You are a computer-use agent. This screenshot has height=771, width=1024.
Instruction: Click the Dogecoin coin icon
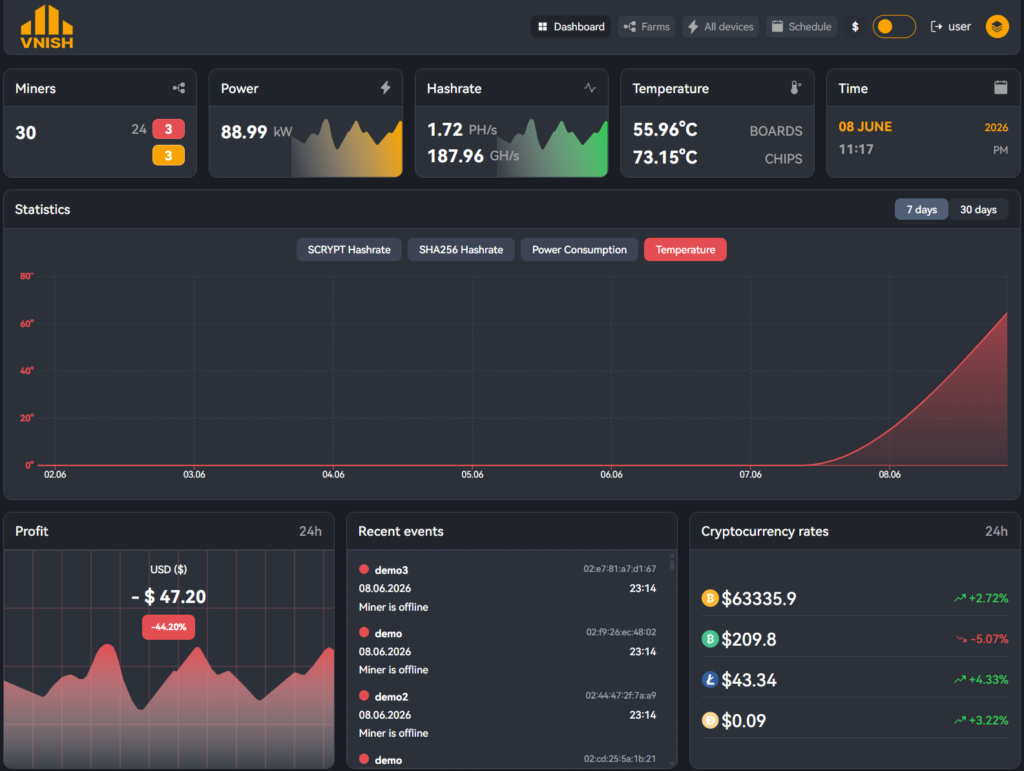(x=710, y=720)
